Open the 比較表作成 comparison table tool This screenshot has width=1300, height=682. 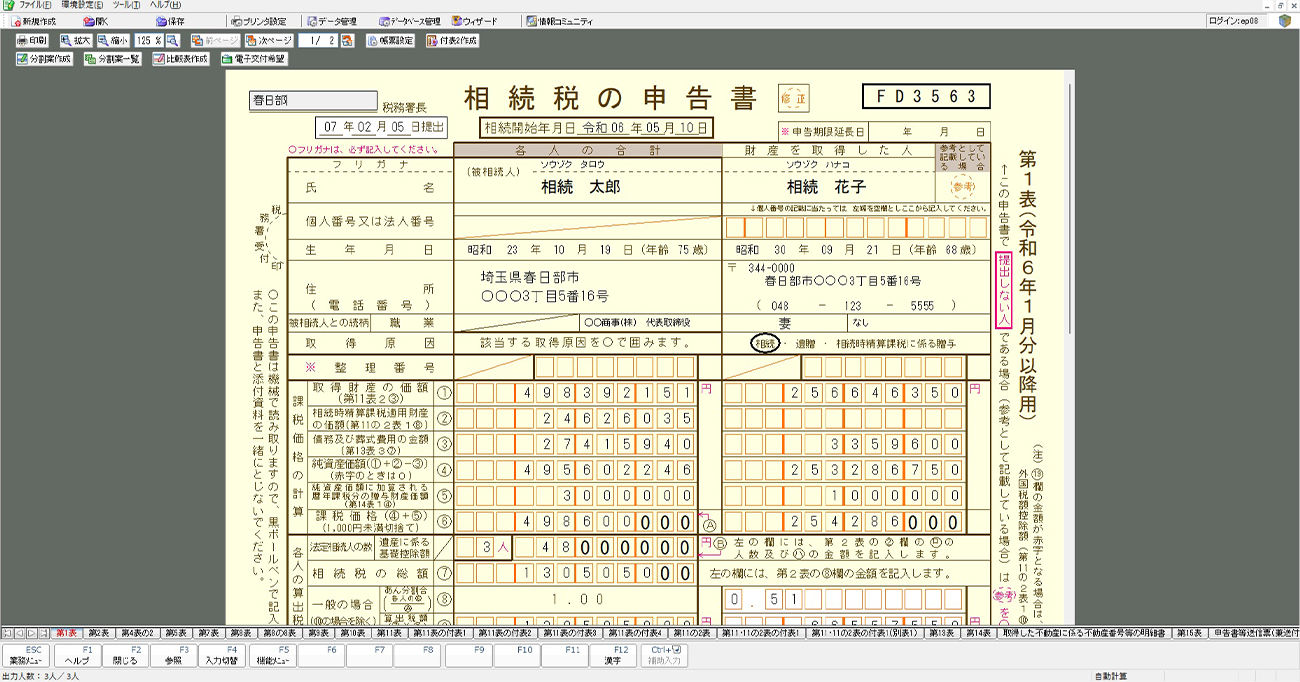coord(180,59)
